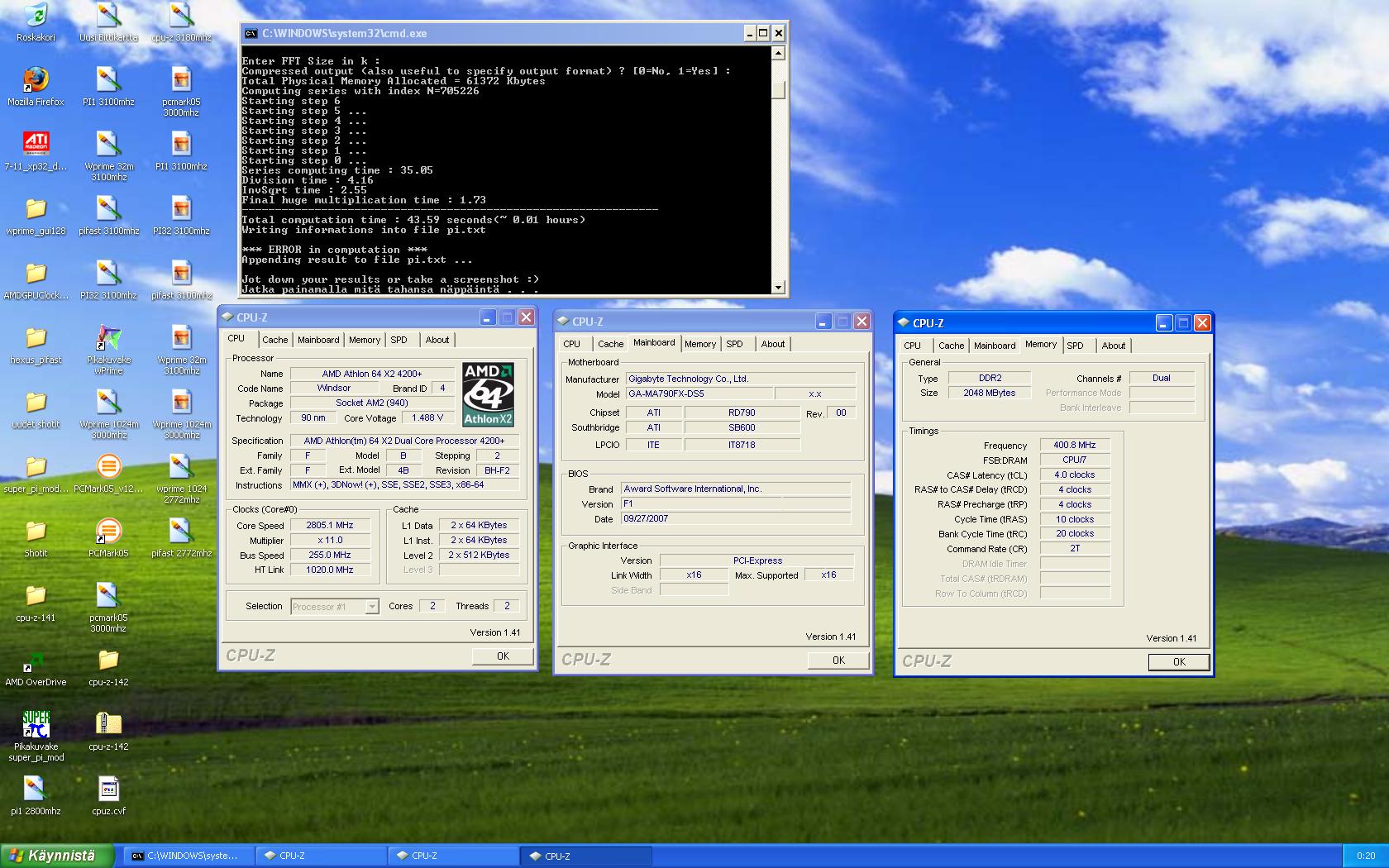Select the super_pi_mod folder icon
This screenshot has width=1389, height=868.
[36, 466]
